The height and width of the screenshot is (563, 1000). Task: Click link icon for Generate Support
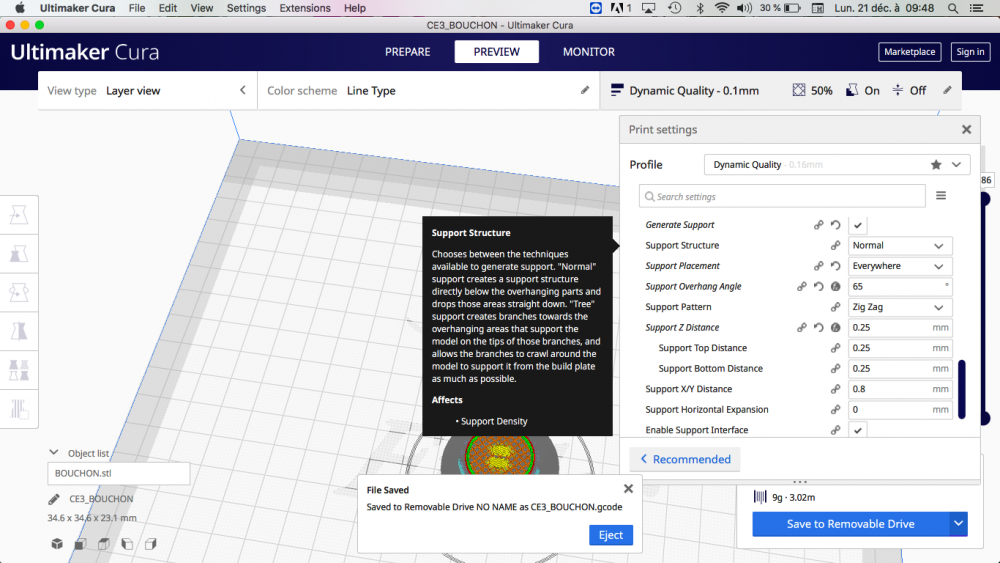818,225
